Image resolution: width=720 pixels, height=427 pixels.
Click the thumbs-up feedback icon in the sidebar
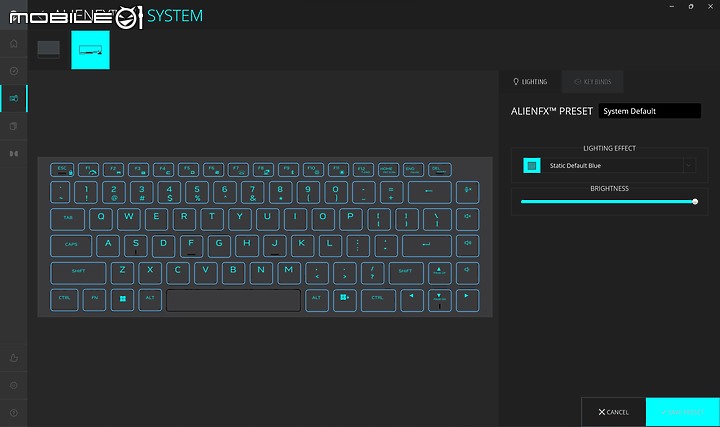click(14, 358)
